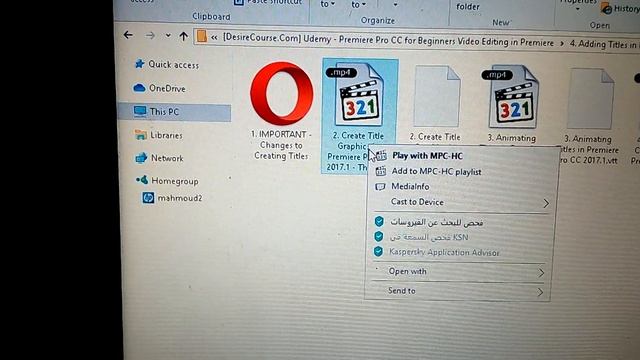Go up one folder level

pyautogui.click(x=184, y=36)
